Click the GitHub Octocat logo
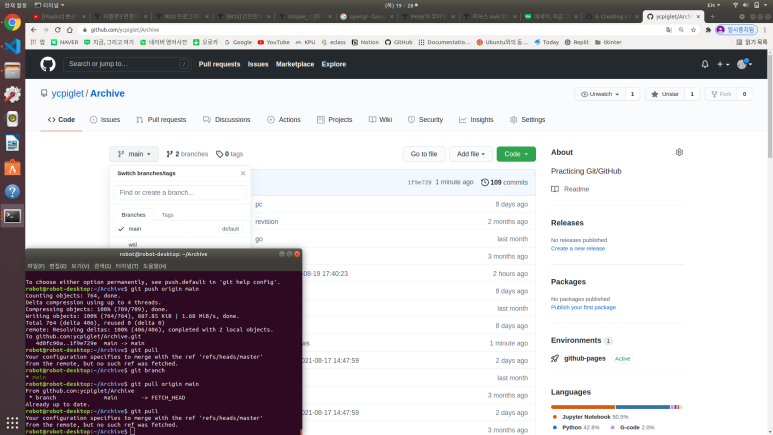Image resolution: width=773 pixels, height=435 pixels. [x=48, y=64]
